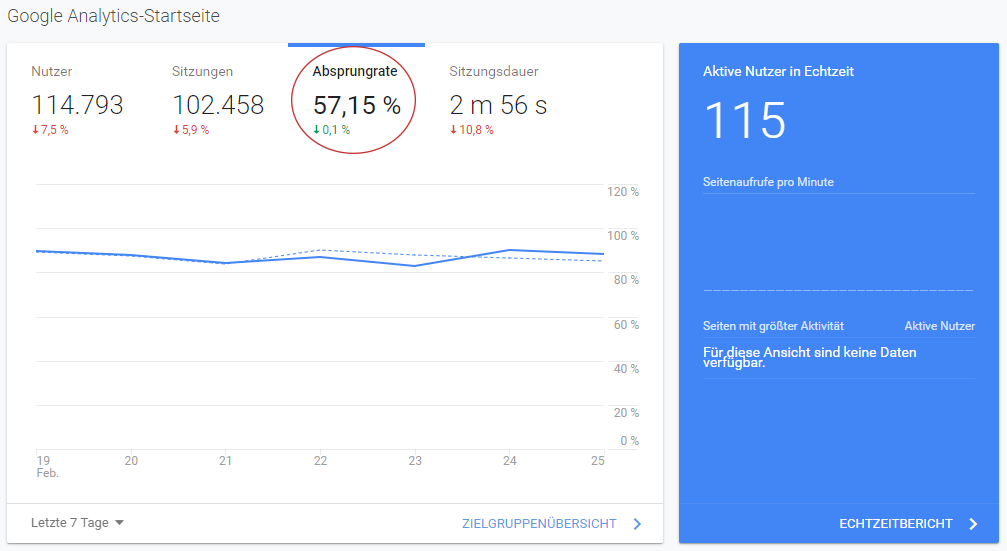Screen dimensions: 1007x551
Task: Open the Letzte 7 Tage dropdown
Action: click(77, 523)
